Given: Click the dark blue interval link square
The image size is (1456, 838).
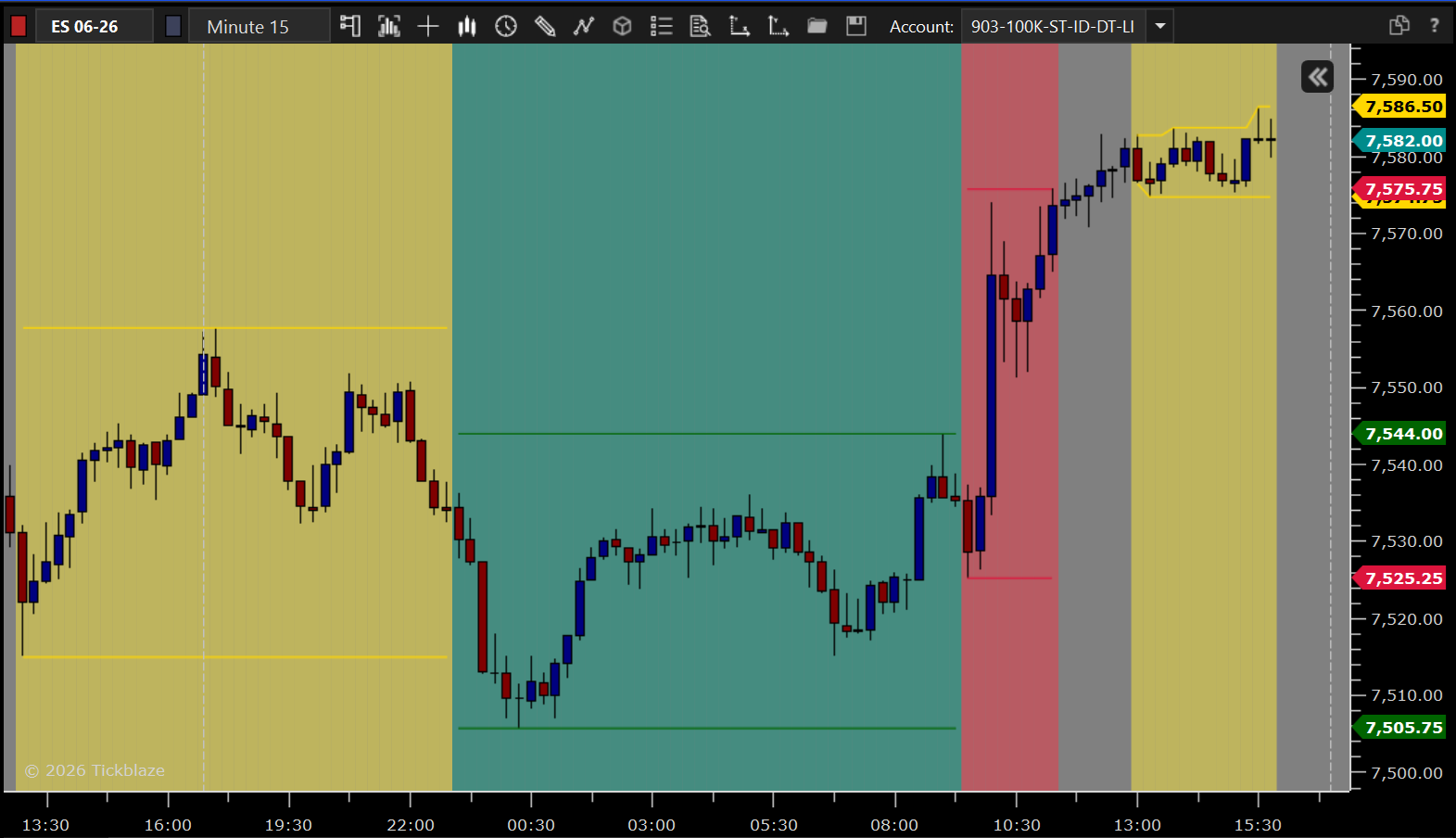Looking at the screenshot, I should point(173,26).
